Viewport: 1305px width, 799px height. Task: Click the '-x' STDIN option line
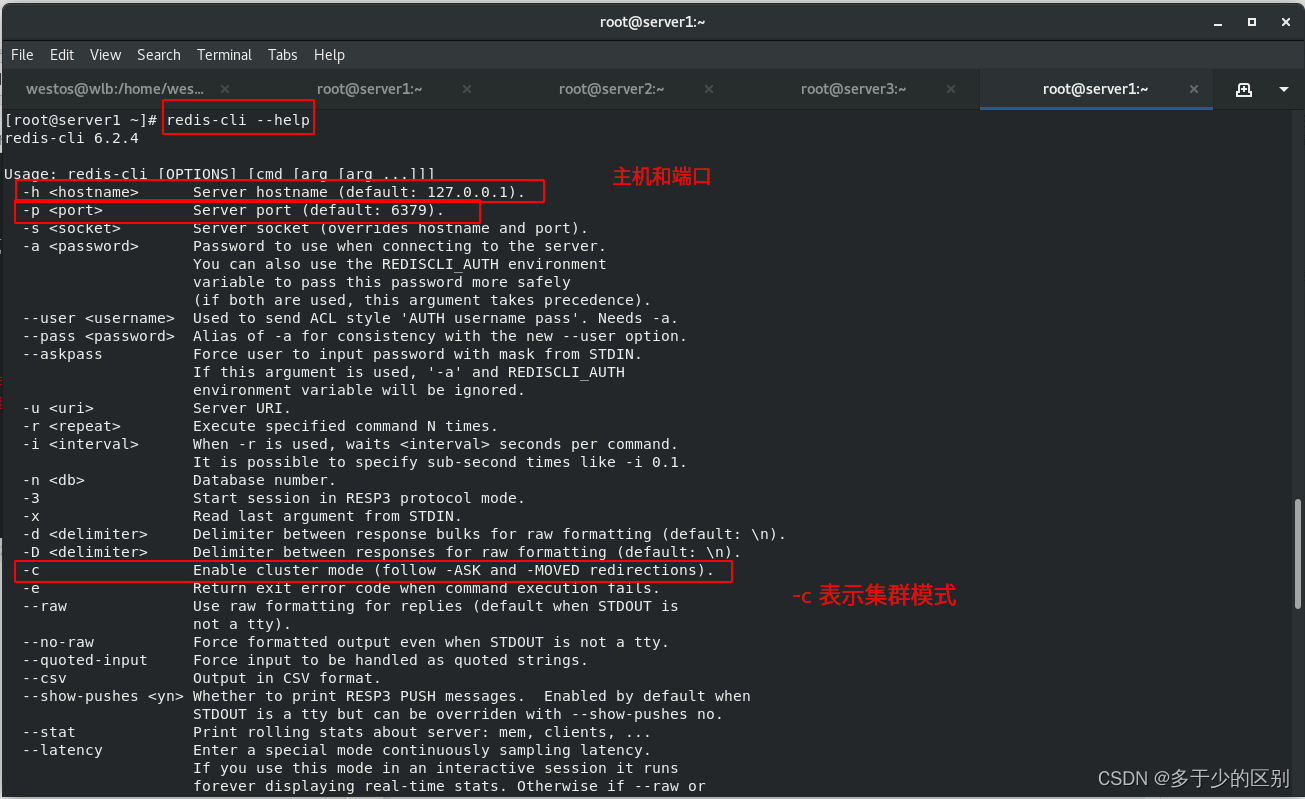[x=242, y=516]
